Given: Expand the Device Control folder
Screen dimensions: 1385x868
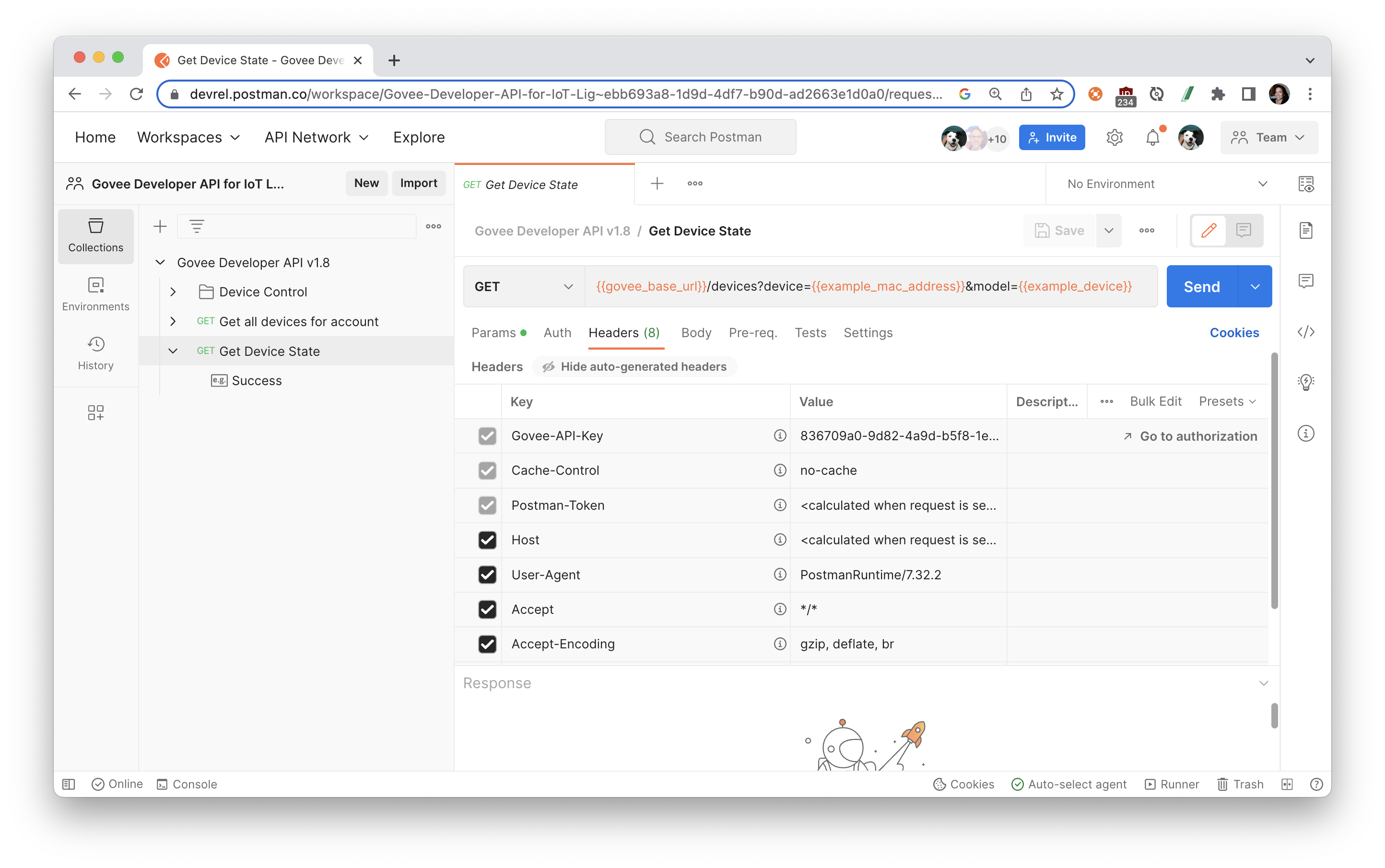Looking at the screenshot, I should click(173, 292).
